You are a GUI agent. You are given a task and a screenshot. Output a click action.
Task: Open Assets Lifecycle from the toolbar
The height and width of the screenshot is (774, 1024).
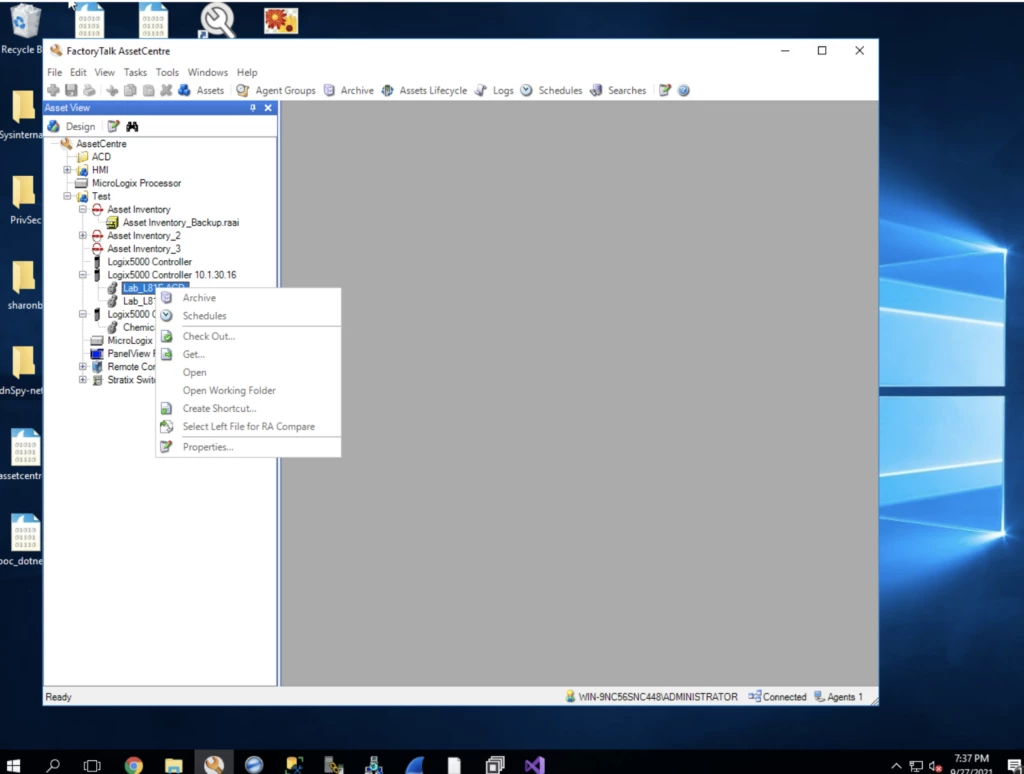(x=424, y=90)
